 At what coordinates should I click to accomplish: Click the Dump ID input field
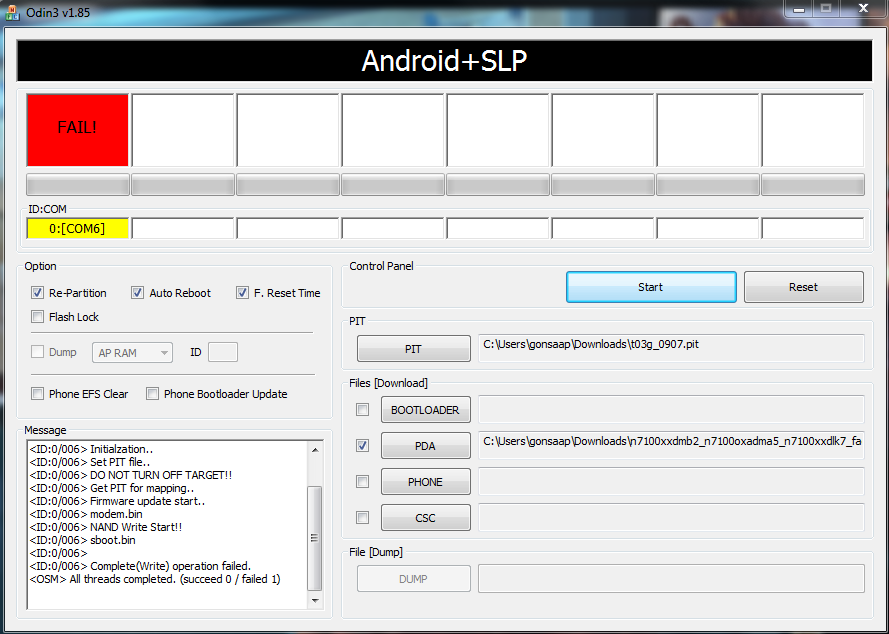coord(223,352)
